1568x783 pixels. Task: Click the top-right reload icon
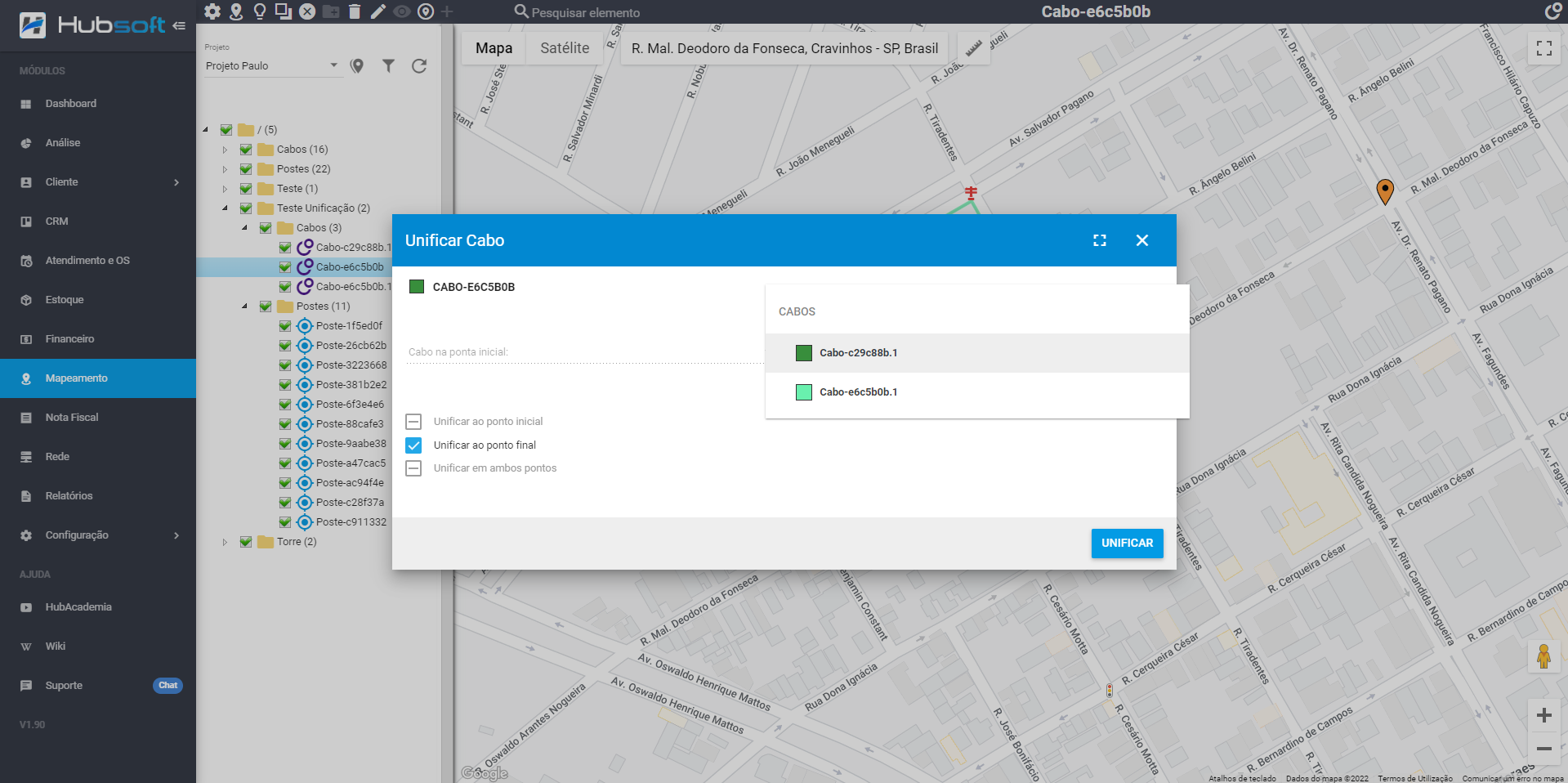tap(1552, 11)
